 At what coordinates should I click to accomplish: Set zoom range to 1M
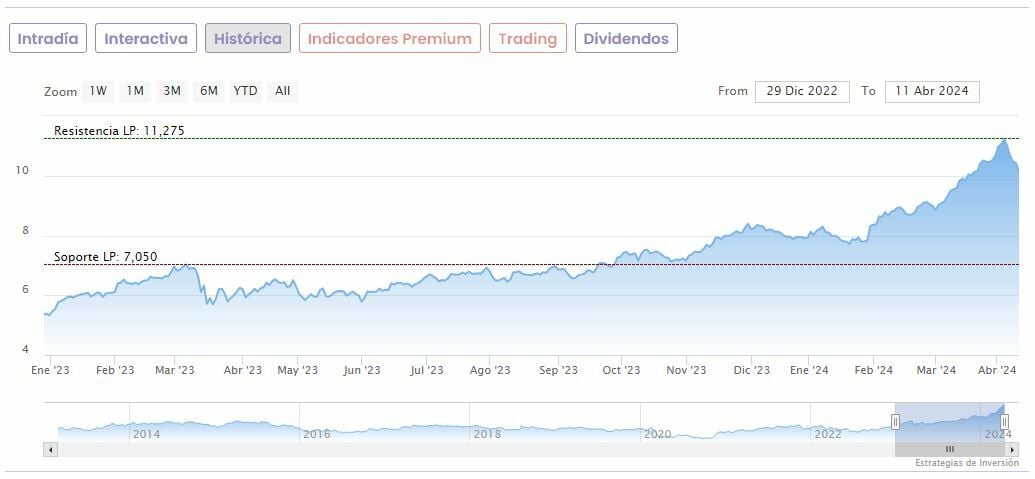tap(134, 91)
